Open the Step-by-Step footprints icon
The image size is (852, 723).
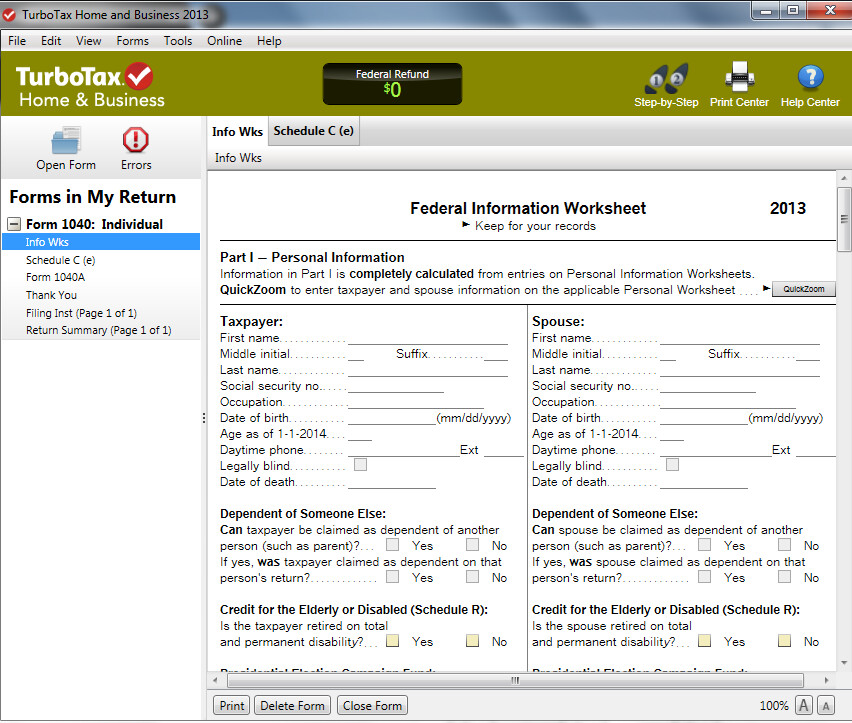pyautogui.click(x=666, y=78)
